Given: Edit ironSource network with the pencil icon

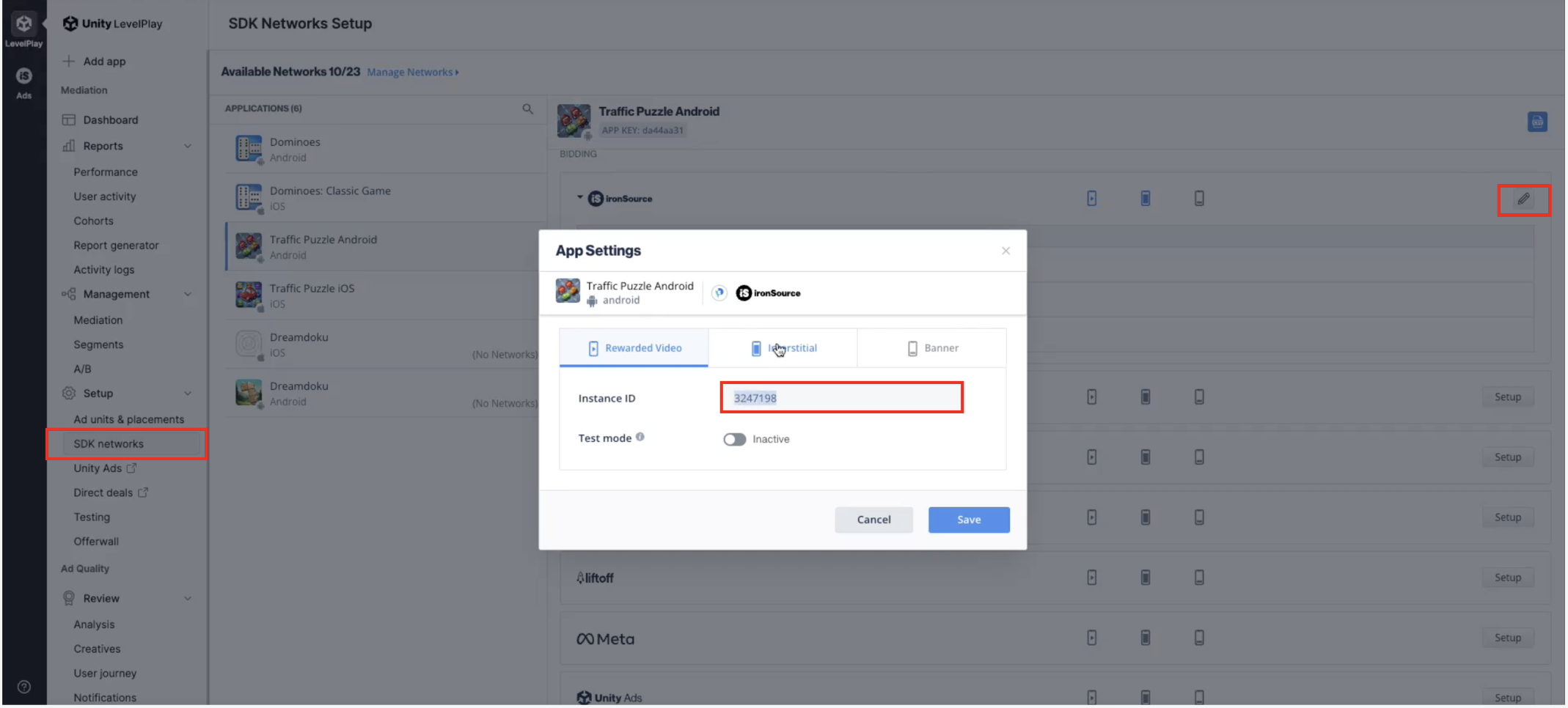Looking at the screenshot, I should tap(1523, 199).
